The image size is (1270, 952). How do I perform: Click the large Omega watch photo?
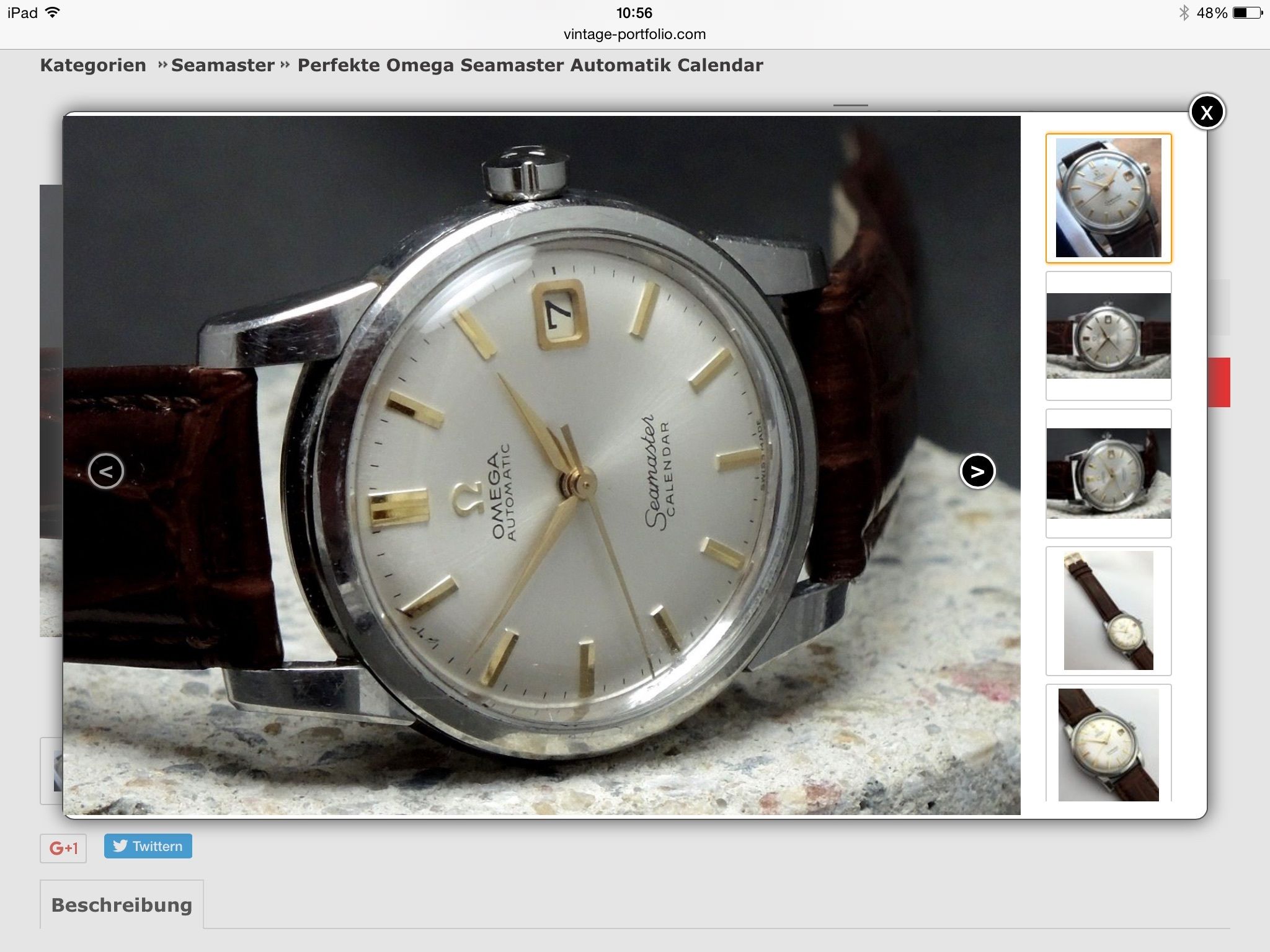pyautogui.click(x=541, y=465)
